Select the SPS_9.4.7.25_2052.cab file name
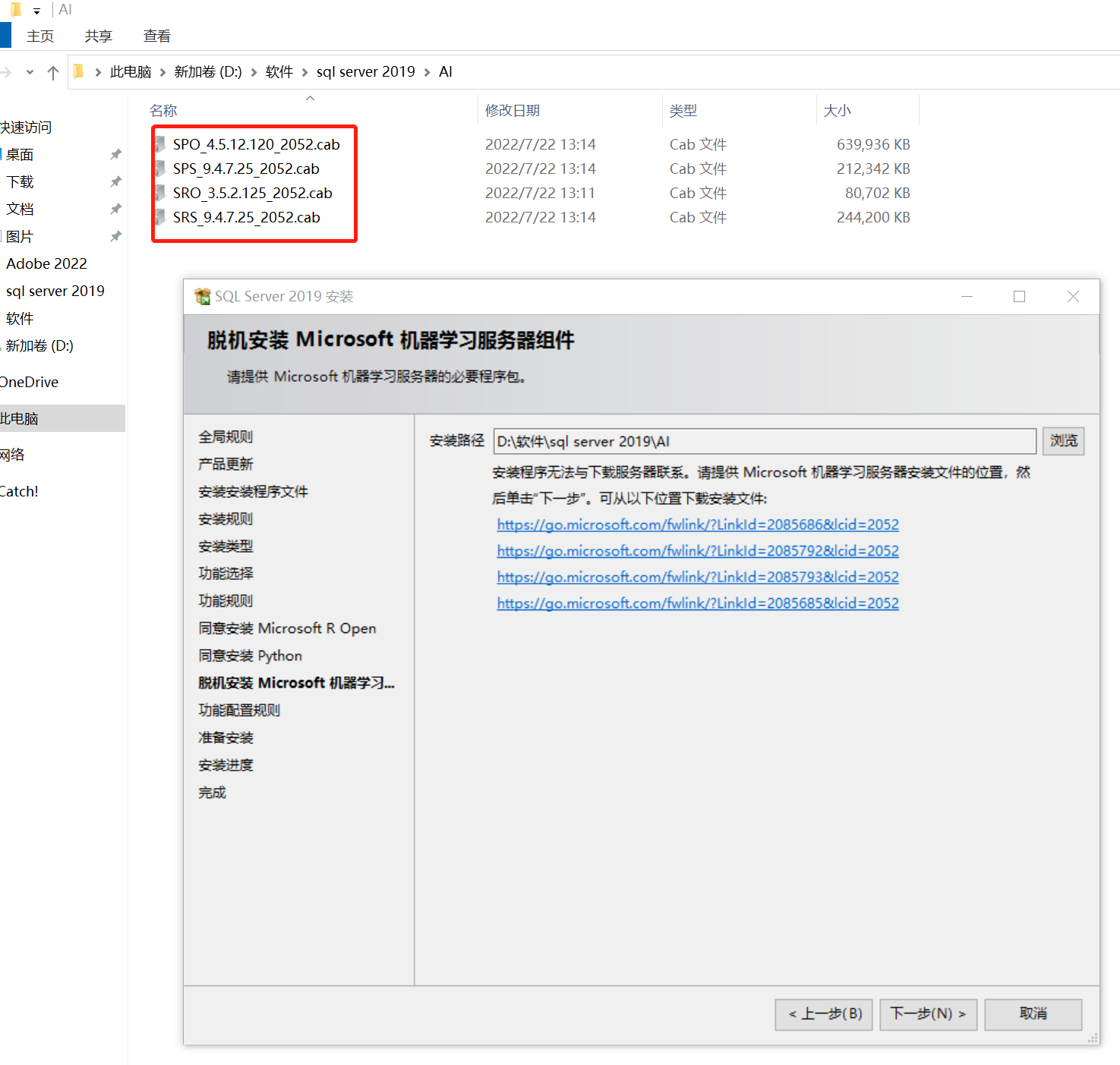The image size is (1120, 1065). (x=246, y=169)
